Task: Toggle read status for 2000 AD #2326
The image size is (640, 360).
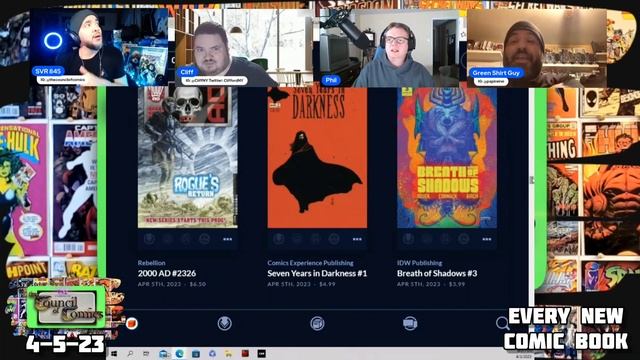Action: [186, 239]
